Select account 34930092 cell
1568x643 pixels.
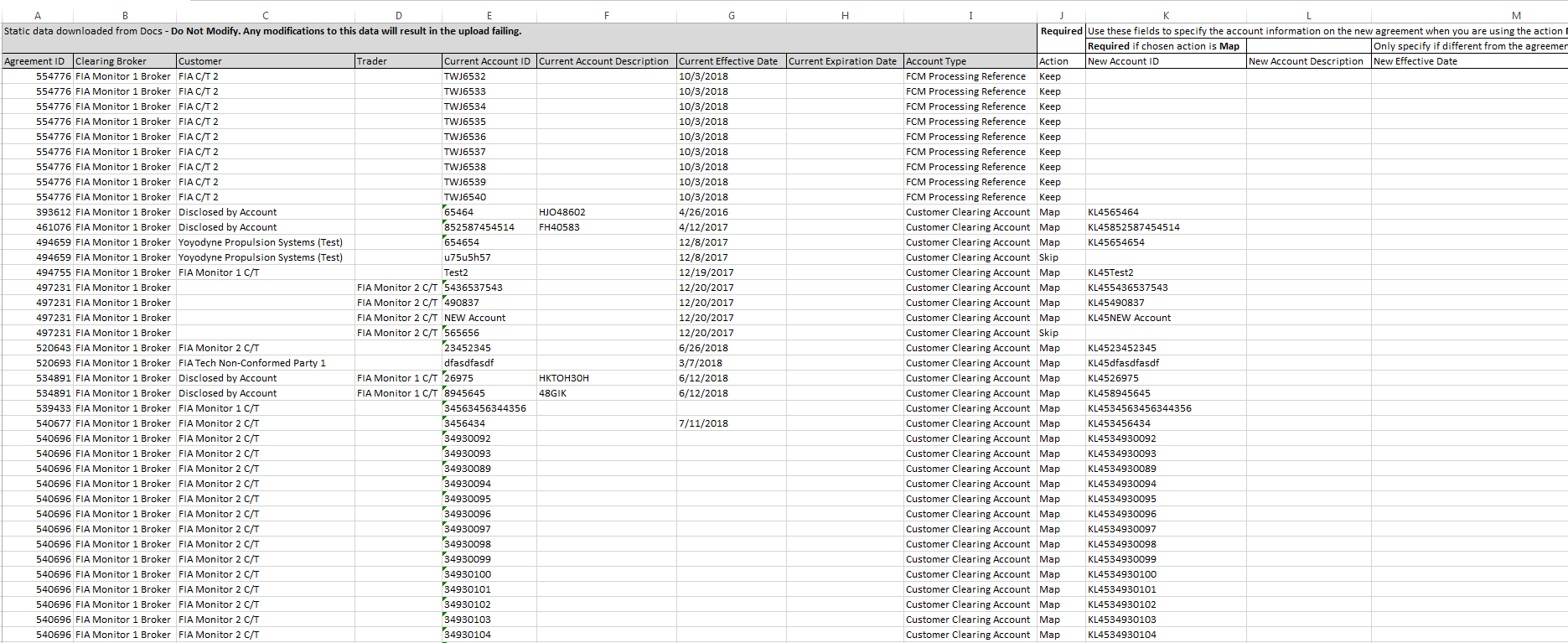pyautogui.click(x=489, y=438)
